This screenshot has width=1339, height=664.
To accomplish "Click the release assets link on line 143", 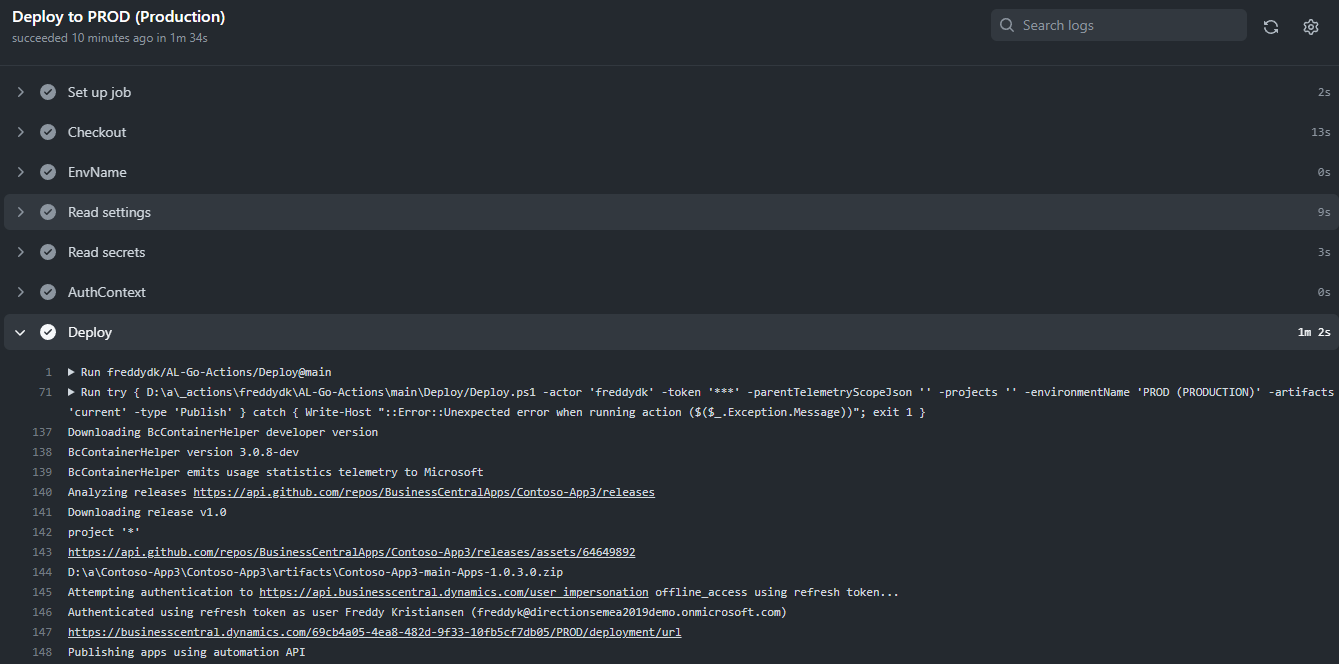I will (x=352, y=551).
